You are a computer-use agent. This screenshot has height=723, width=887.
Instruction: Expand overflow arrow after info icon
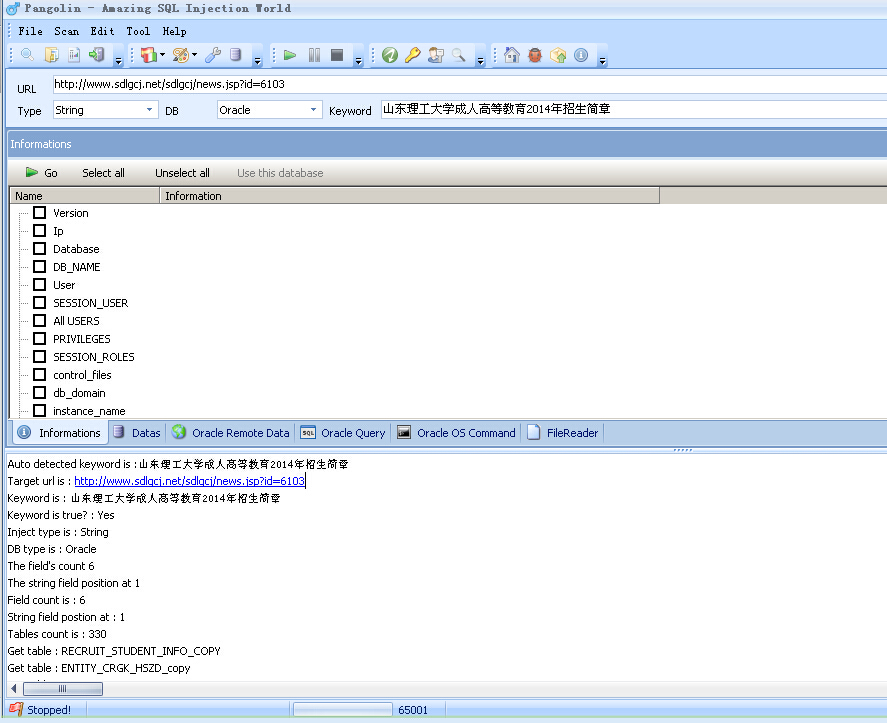pyautogui.click(x=602, y=60)
